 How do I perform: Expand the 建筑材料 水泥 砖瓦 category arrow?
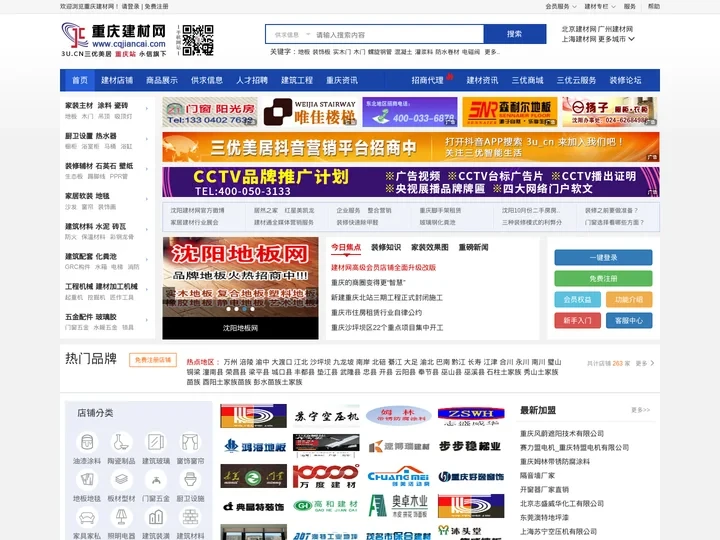point(147,230)
